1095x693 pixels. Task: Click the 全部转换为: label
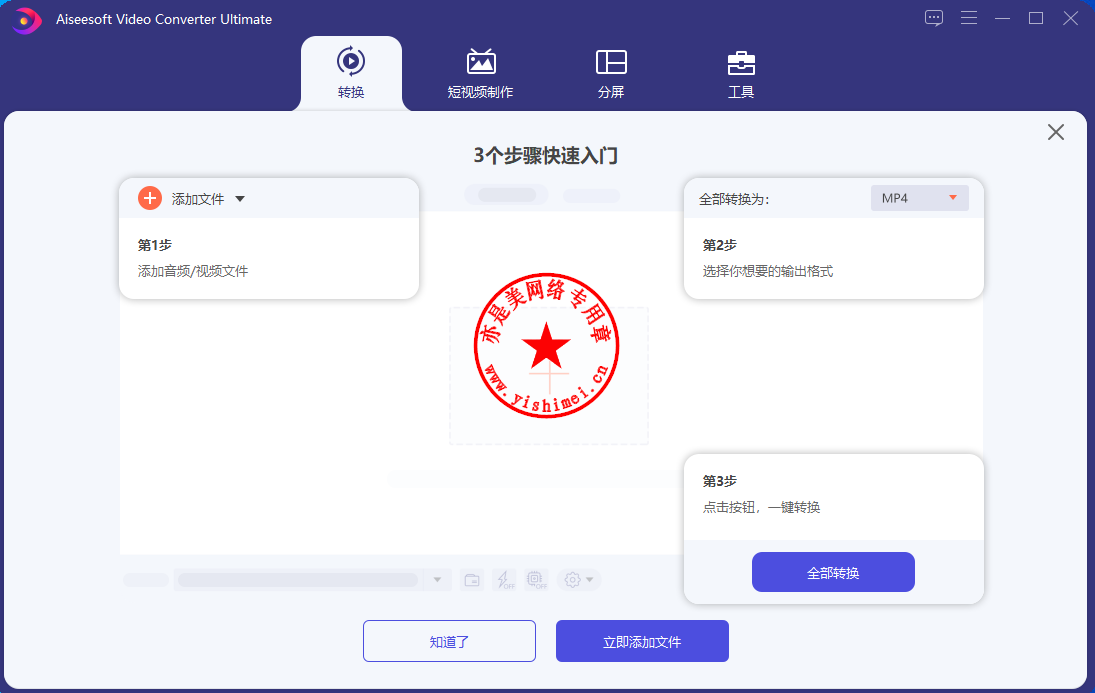(x=734, y=199)
